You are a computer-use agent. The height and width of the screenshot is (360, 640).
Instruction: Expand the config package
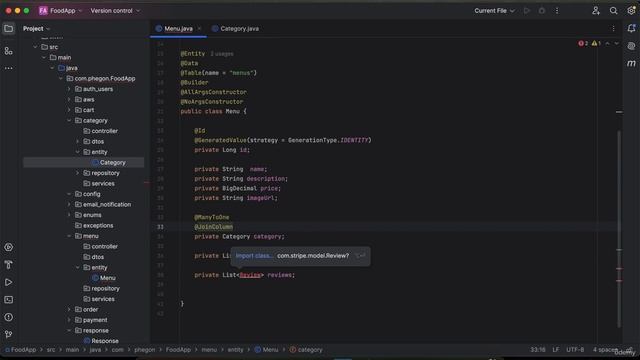69,194
